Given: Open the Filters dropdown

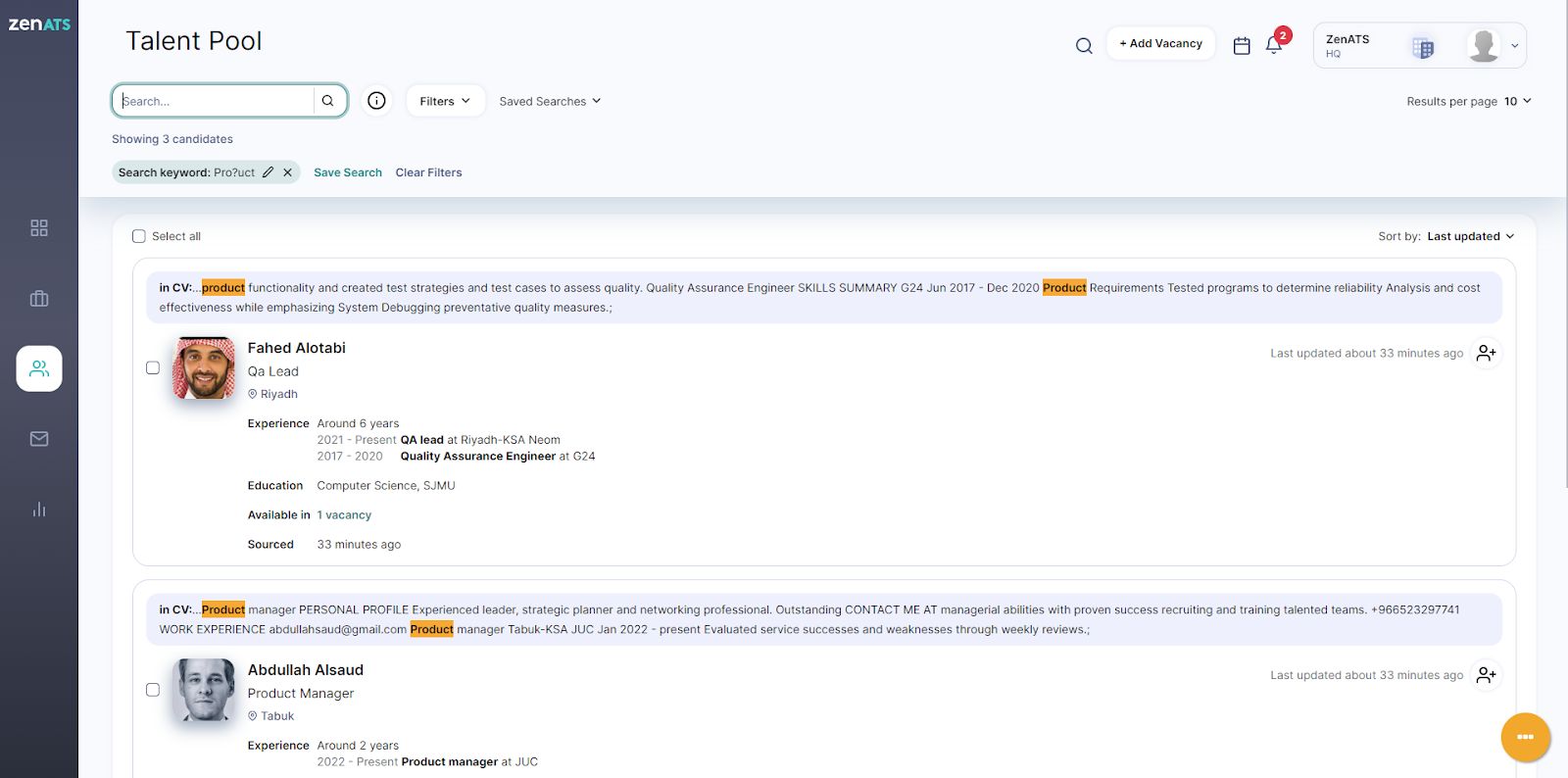Looking at the screenshot, I should pos(446,101).
